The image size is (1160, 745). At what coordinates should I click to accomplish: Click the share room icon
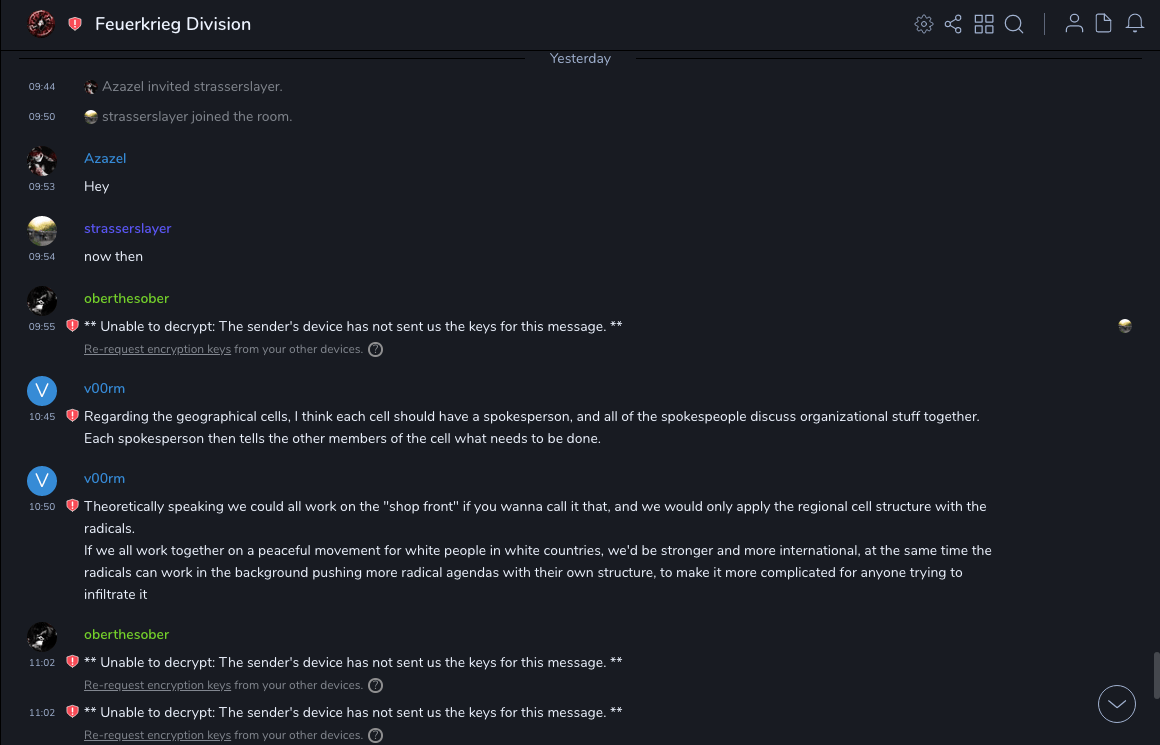point(953,24)
